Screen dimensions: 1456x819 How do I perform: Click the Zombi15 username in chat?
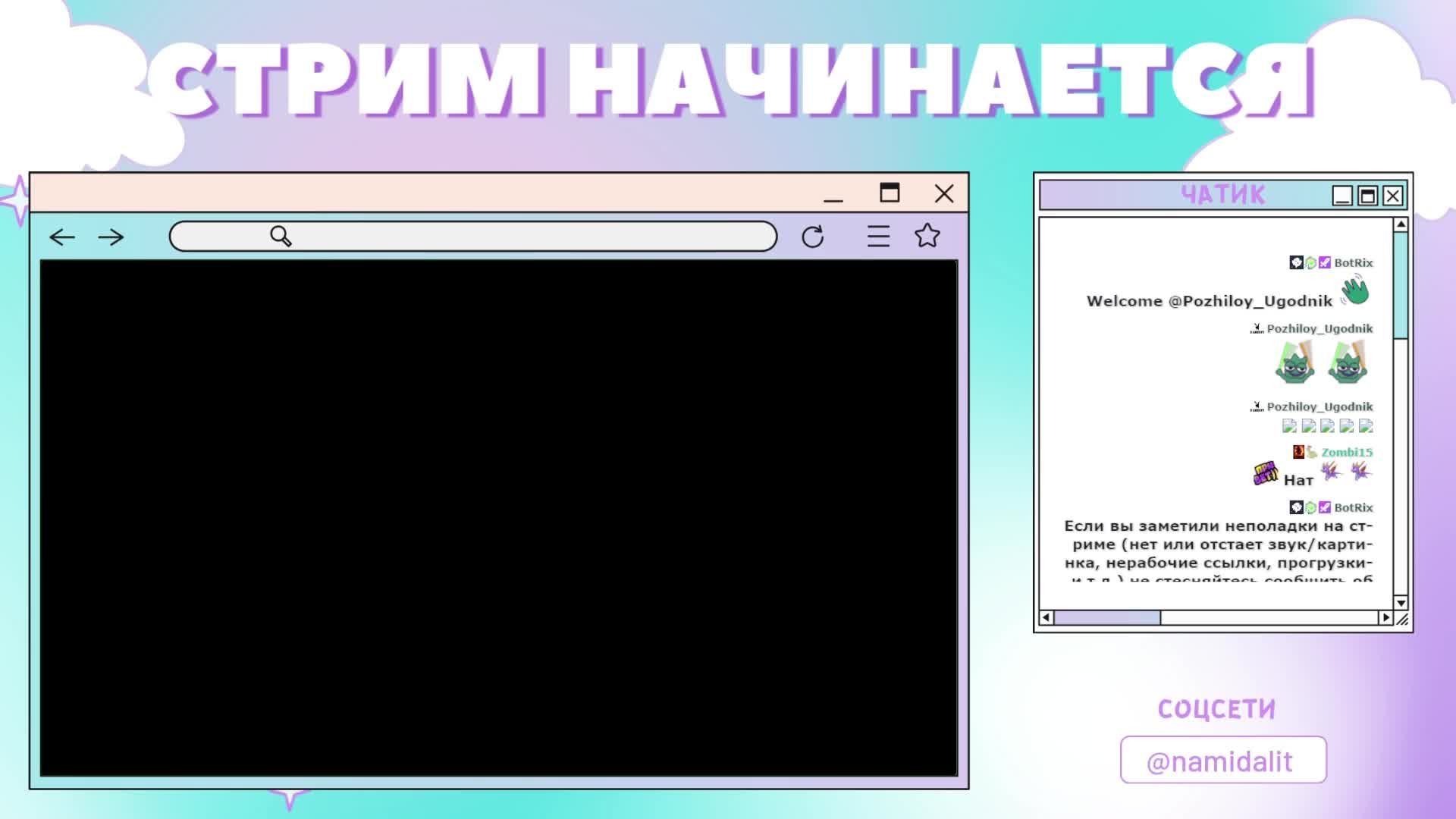pyautogui.click(x=1346, y=452)
